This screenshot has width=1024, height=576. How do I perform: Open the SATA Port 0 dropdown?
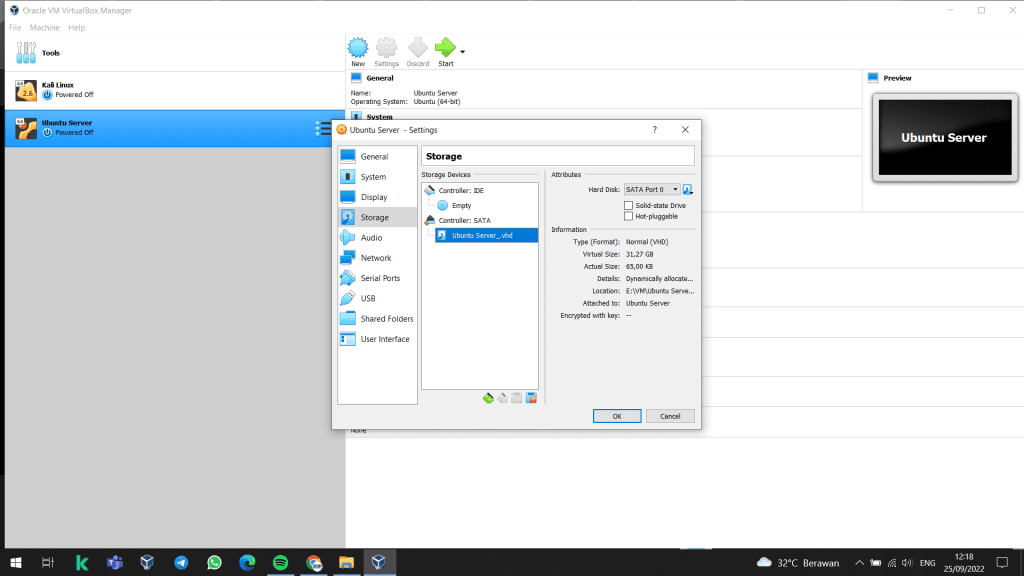pos(651,189)
